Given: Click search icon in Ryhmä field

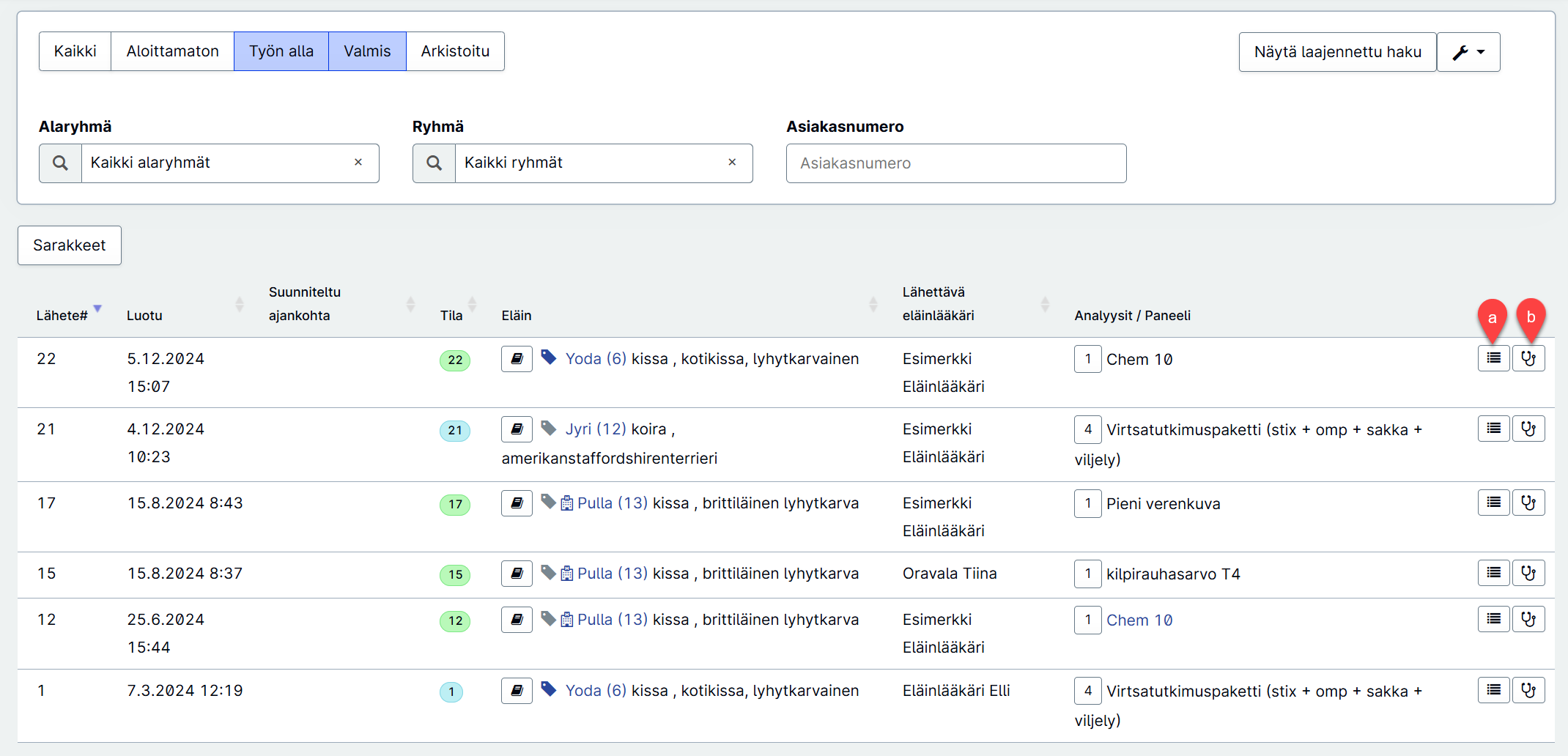Looking at the screenshot, I should (434, 163).
